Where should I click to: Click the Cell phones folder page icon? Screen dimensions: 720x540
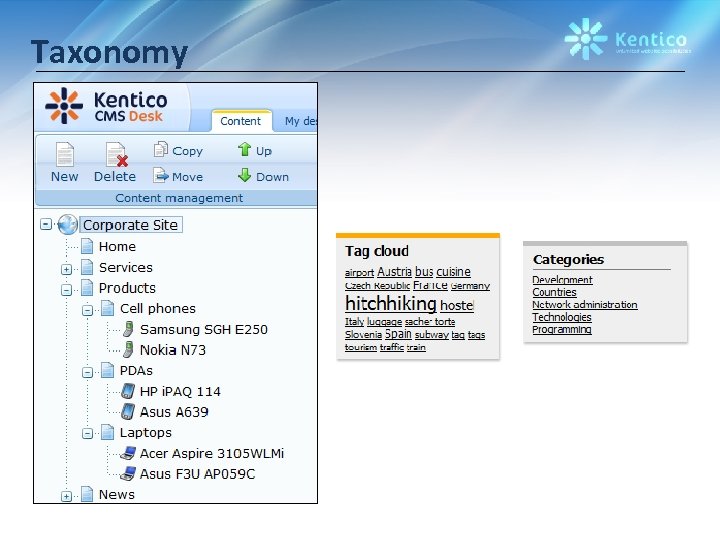(x=107, y=309)
